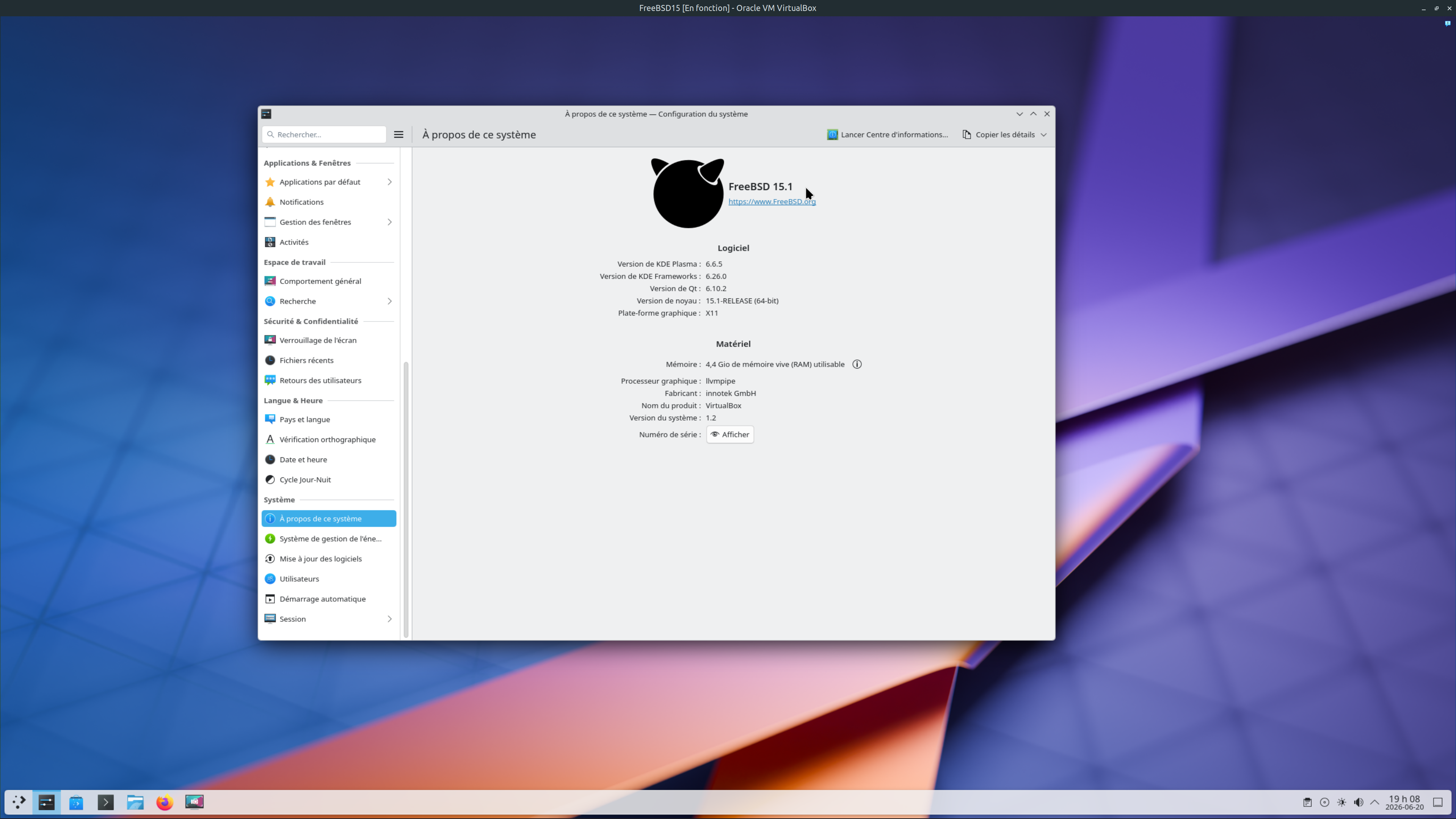Open the KDE application launcher

click(x=19, y=802)
